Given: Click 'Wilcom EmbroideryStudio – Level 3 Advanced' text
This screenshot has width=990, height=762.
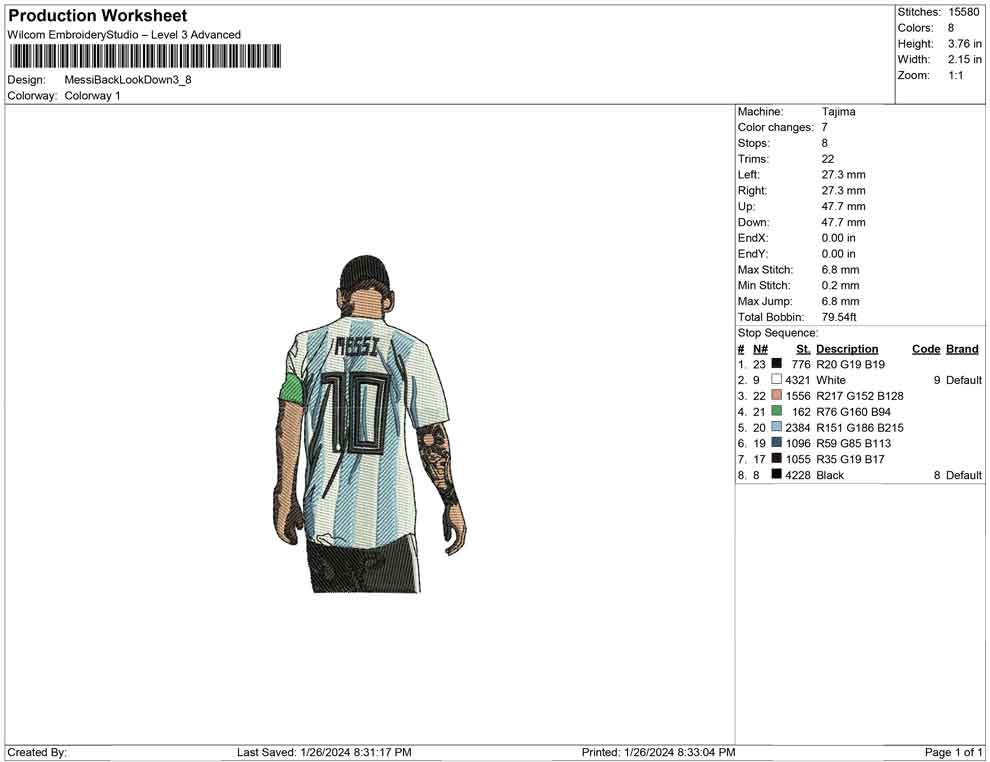Looking at the screenshot, I should coord(124,35).
